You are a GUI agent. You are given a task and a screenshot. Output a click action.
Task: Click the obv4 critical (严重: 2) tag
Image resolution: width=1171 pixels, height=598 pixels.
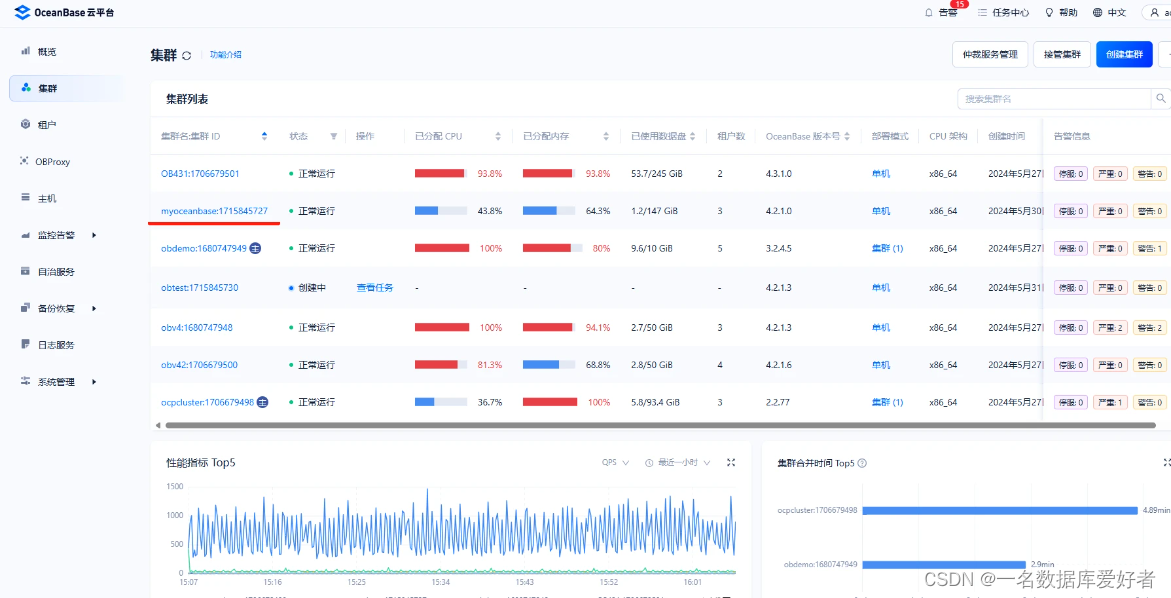pos(1111,327)
